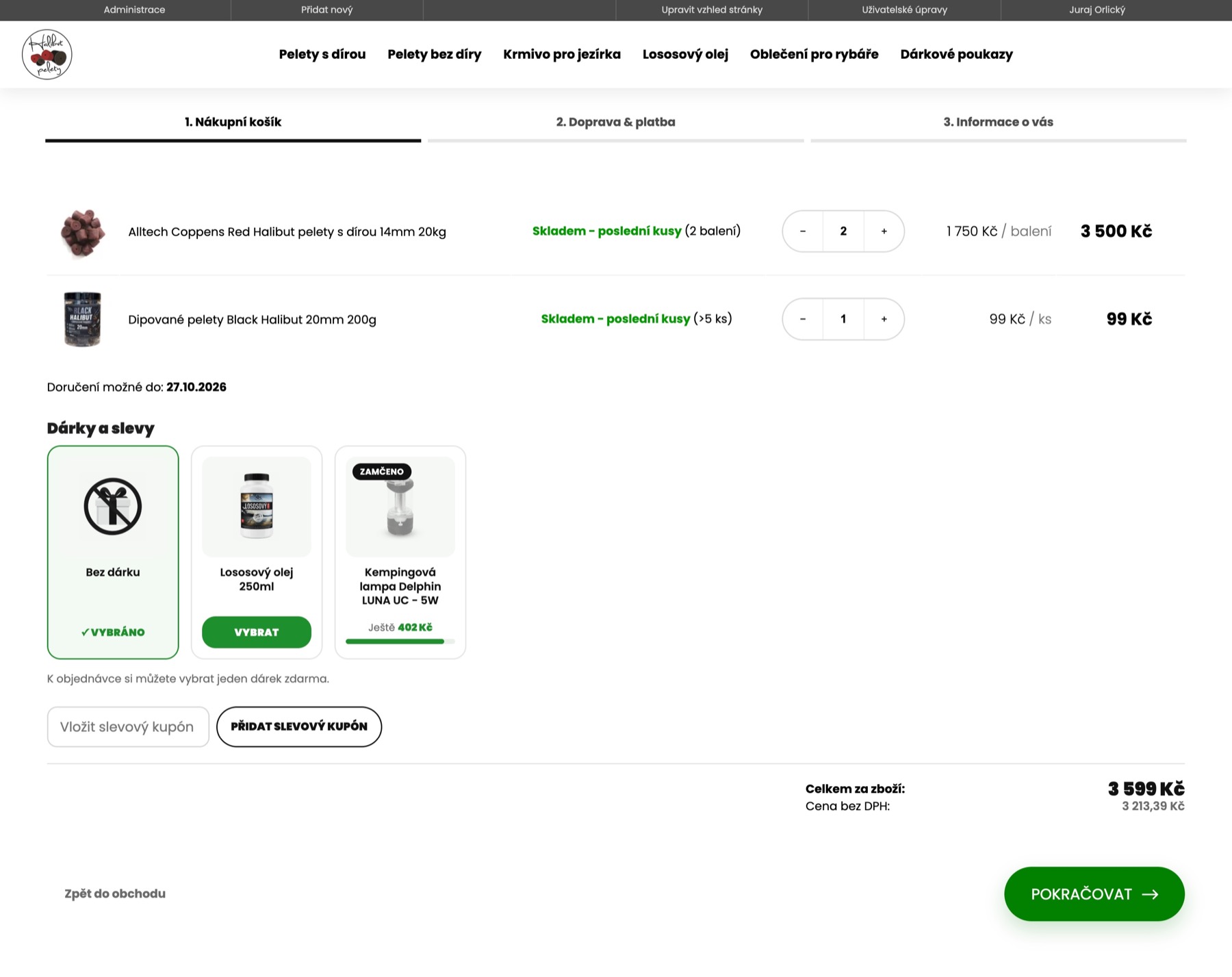The width and height of the screenshot is (1232, 977).
Task: Open Krmivo pro jezírka category
Action: pyautogui.click(x=562, y=54)
